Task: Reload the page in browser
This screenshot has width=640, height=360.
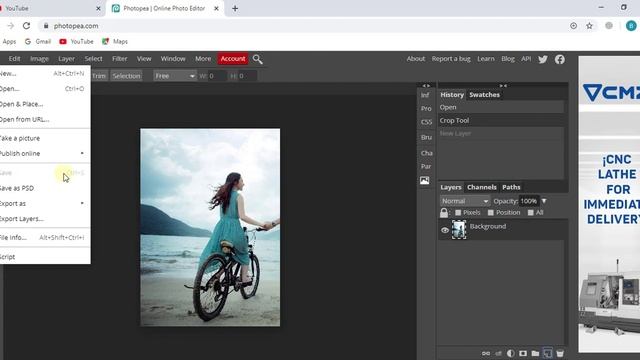Action: (x=27, y=26)
